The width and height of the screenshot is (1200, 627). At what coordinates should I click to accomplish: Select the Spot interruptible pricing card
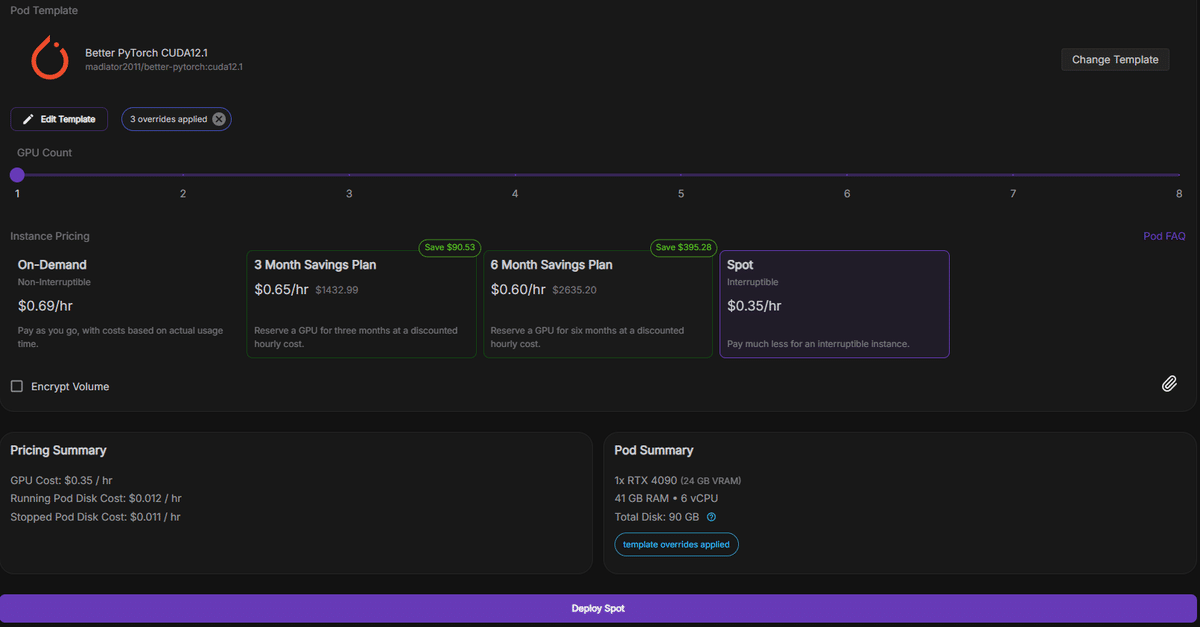tap(834, 304)
